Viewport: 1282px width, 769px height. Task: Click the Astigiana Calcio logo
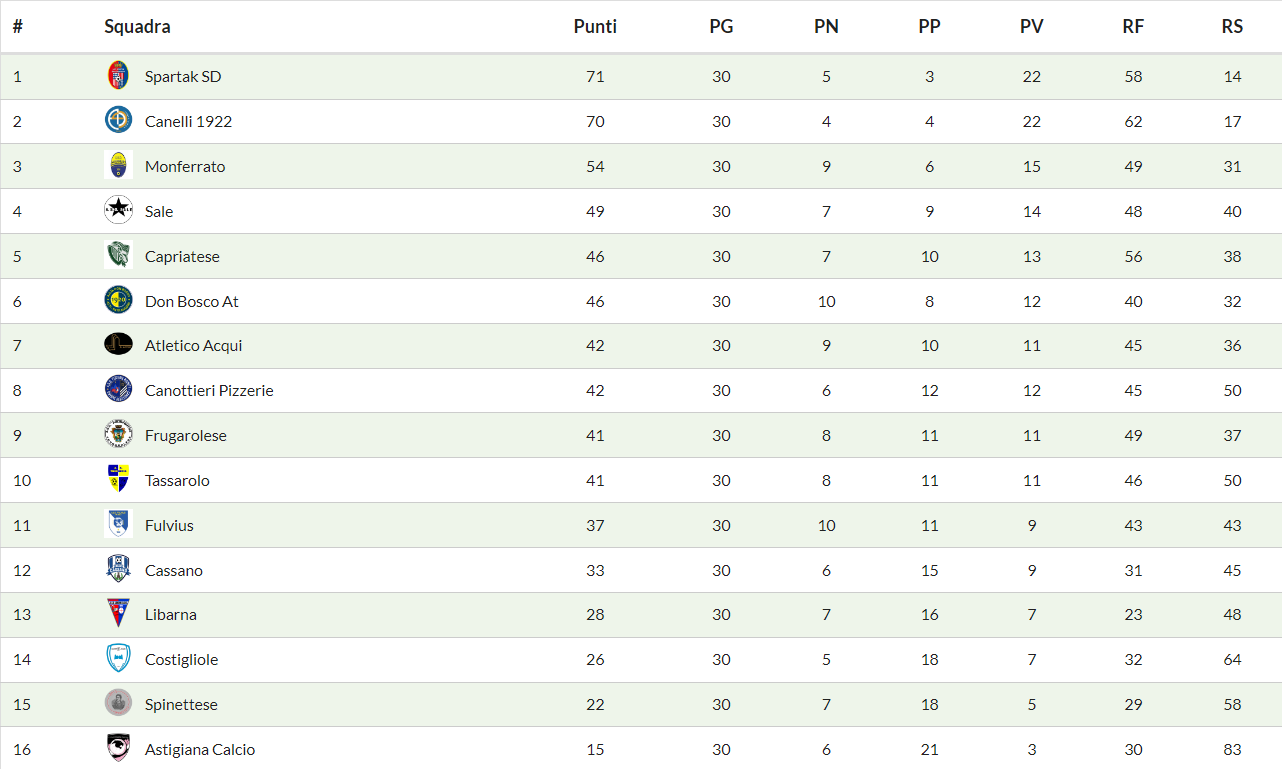118,748
